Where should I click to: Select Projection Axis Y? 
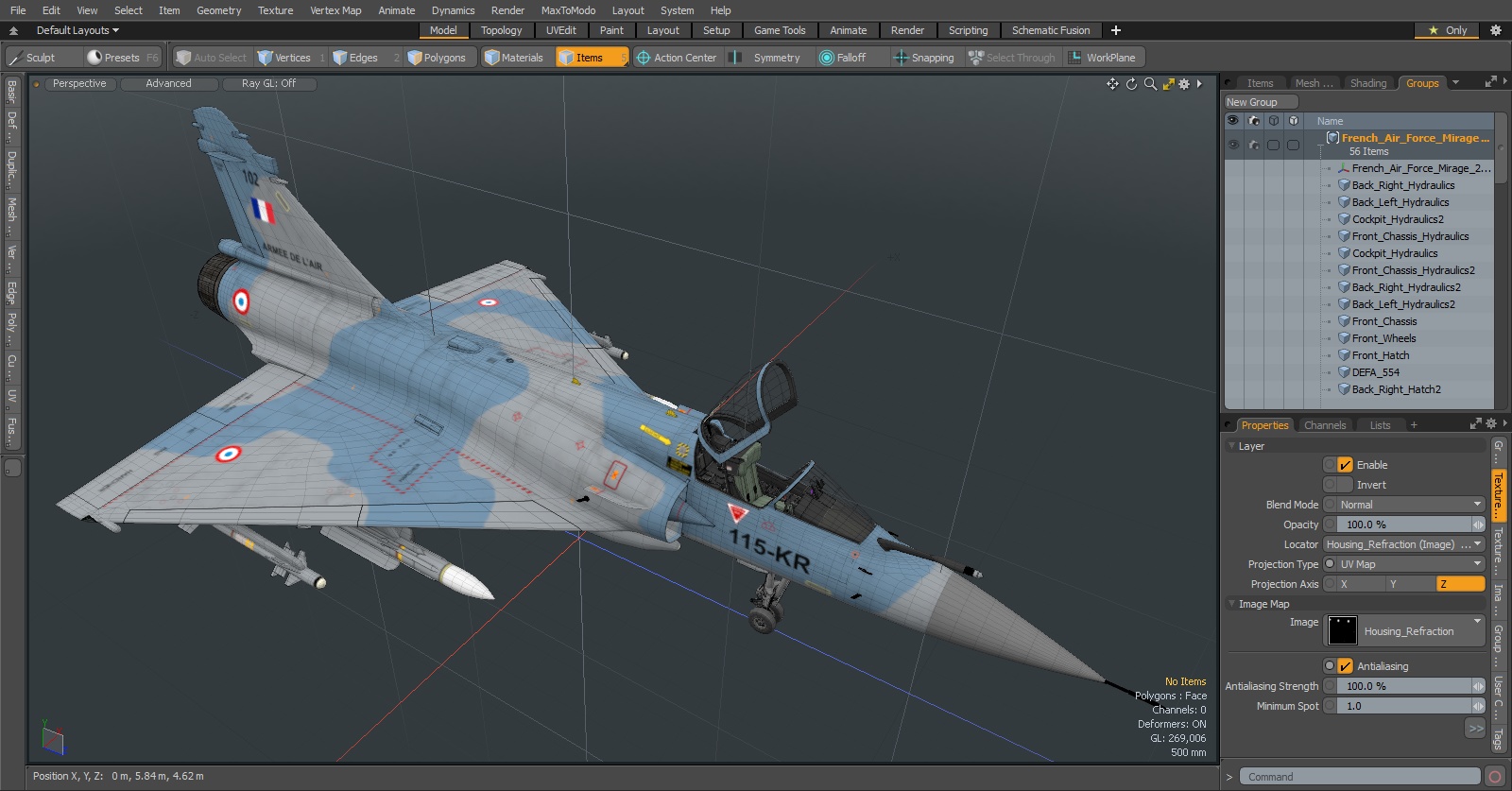1411,584
